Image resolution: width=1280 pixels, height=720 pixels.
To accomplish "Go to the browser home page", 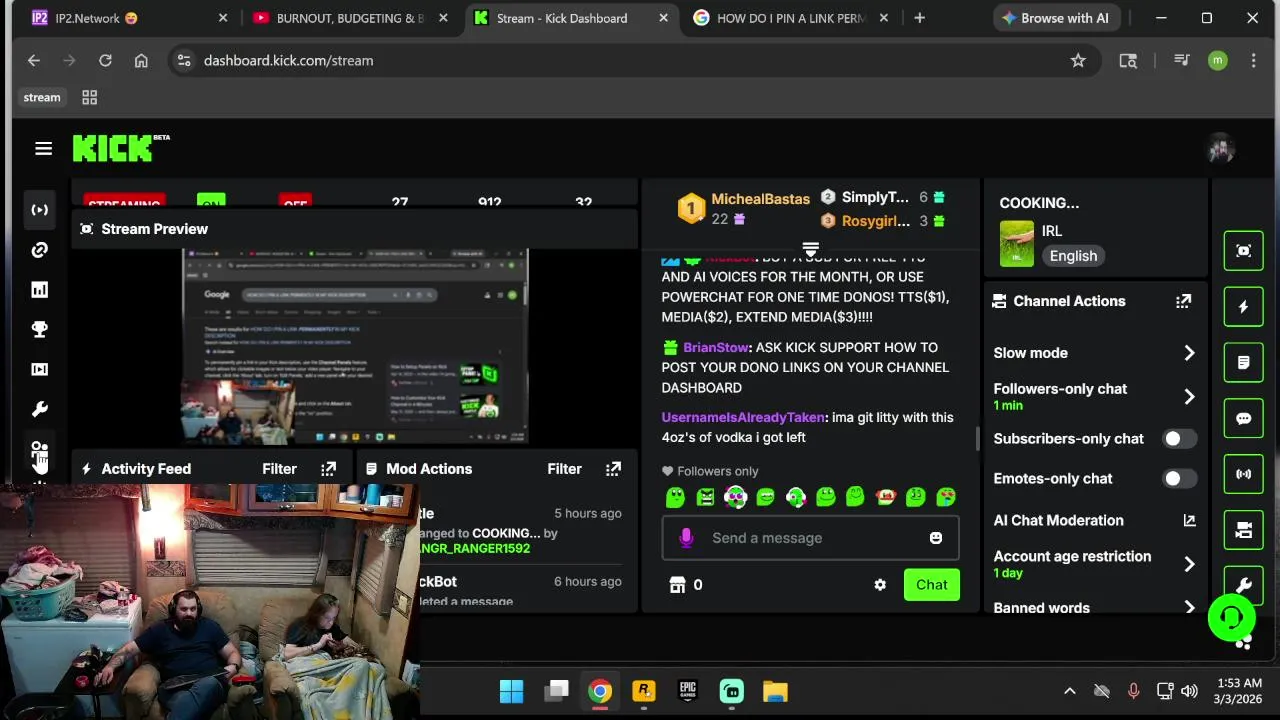I will coord(141,61).
